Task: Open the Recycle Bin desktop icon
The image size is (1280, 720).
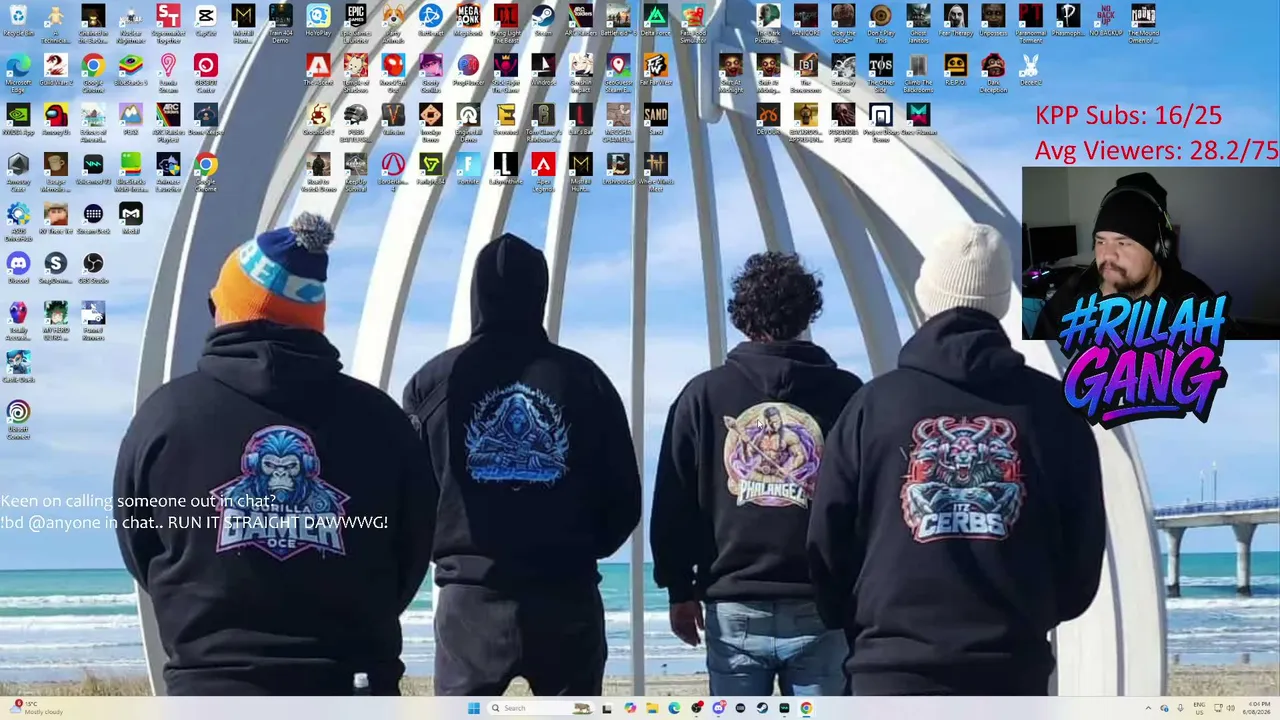Action: pyautogui.click(x=18, y=20)
